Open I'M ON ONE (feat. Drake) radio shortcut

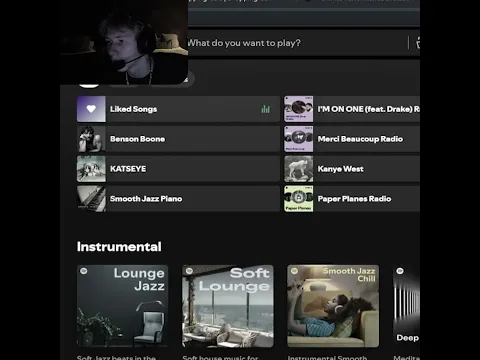point(352,109)
